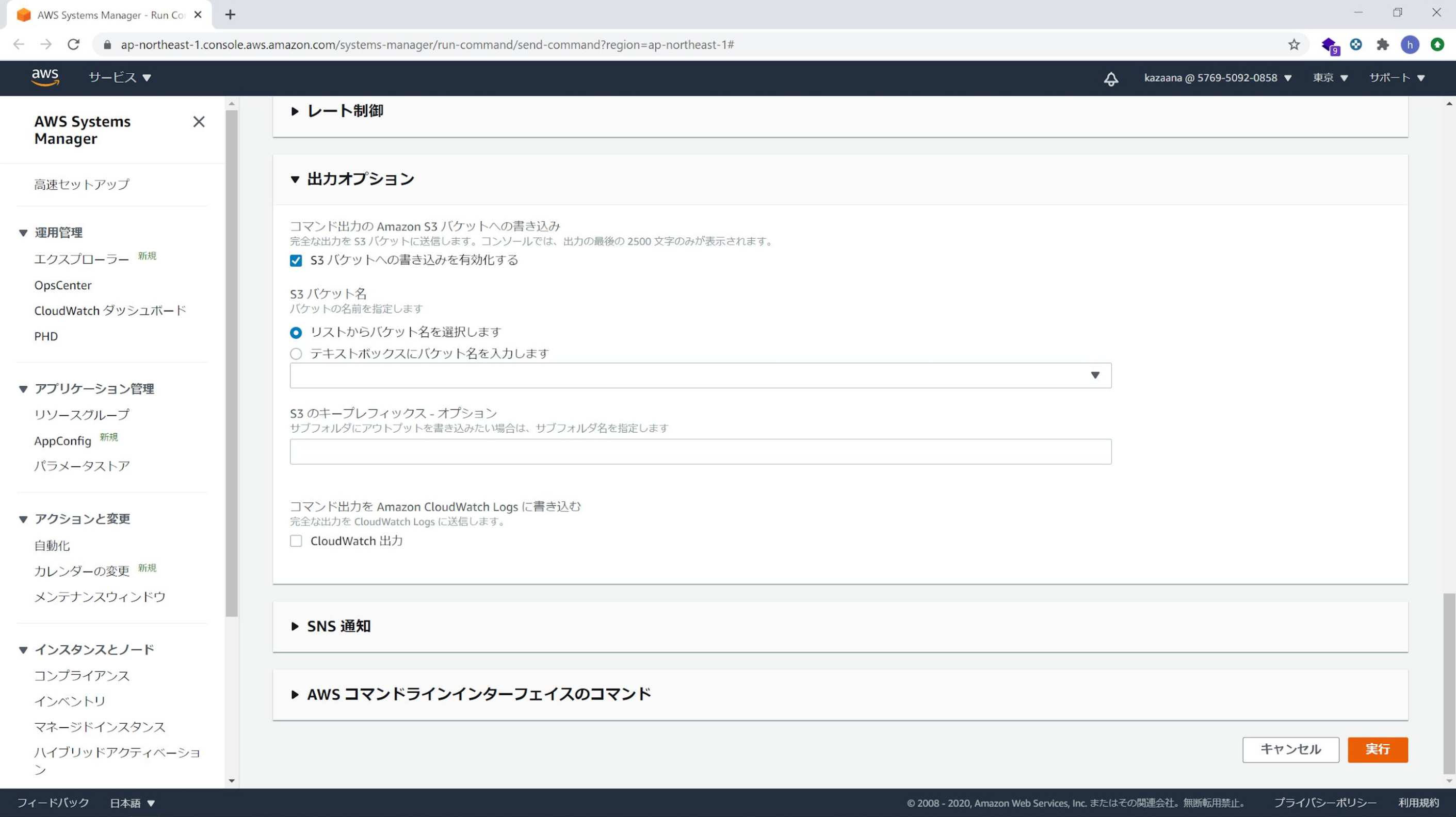This screenshot has height=817, width=1456.
Task: Click the Chrome profile avatar 'h'
Action: pos(1410,45)
